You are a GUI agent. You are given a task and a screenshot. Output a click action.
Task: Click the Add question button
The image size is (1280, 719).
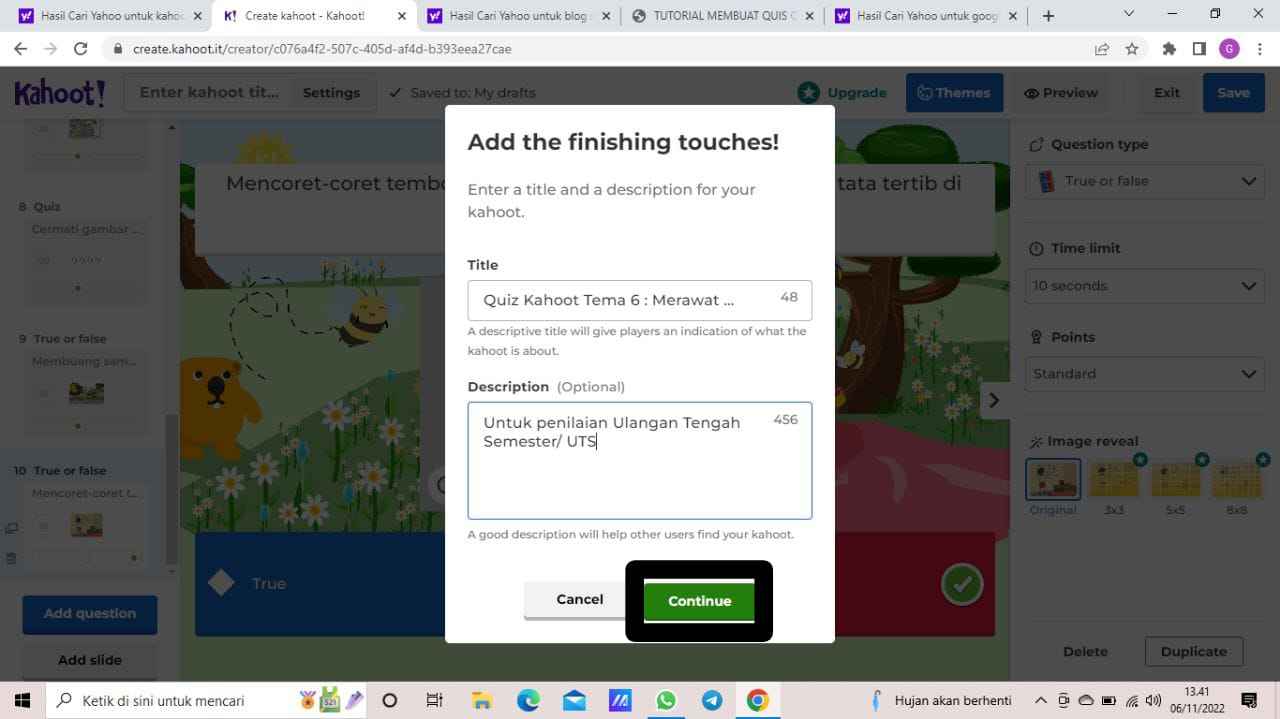coord(90,614)
